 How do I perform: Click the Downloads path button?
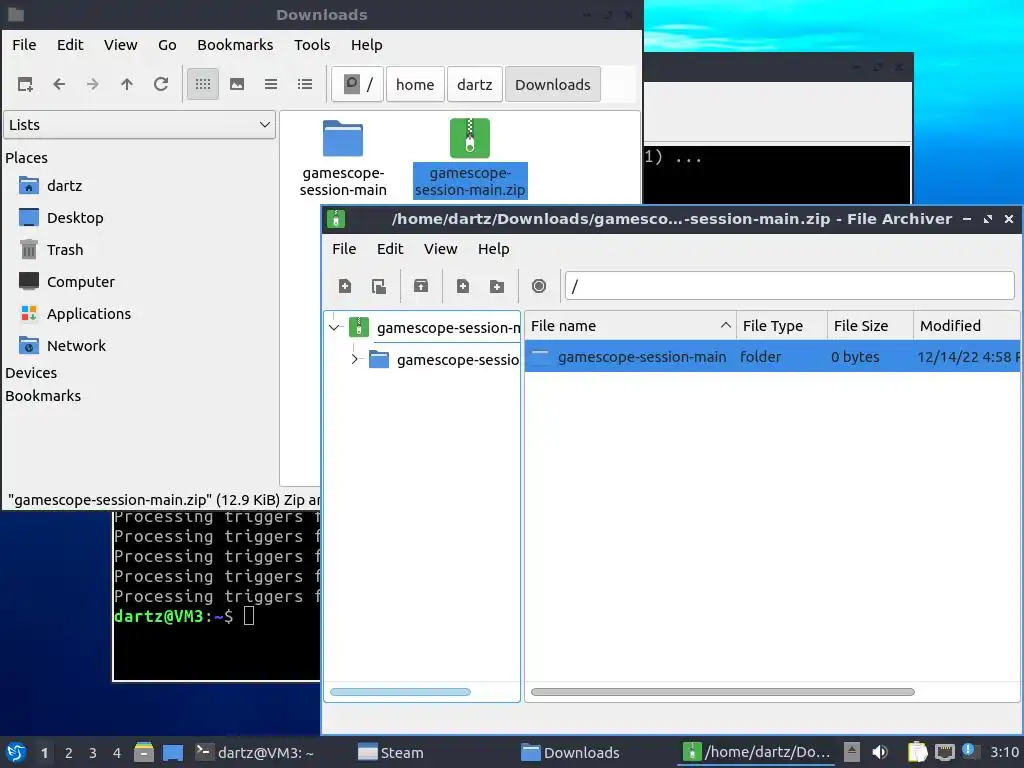552,84
